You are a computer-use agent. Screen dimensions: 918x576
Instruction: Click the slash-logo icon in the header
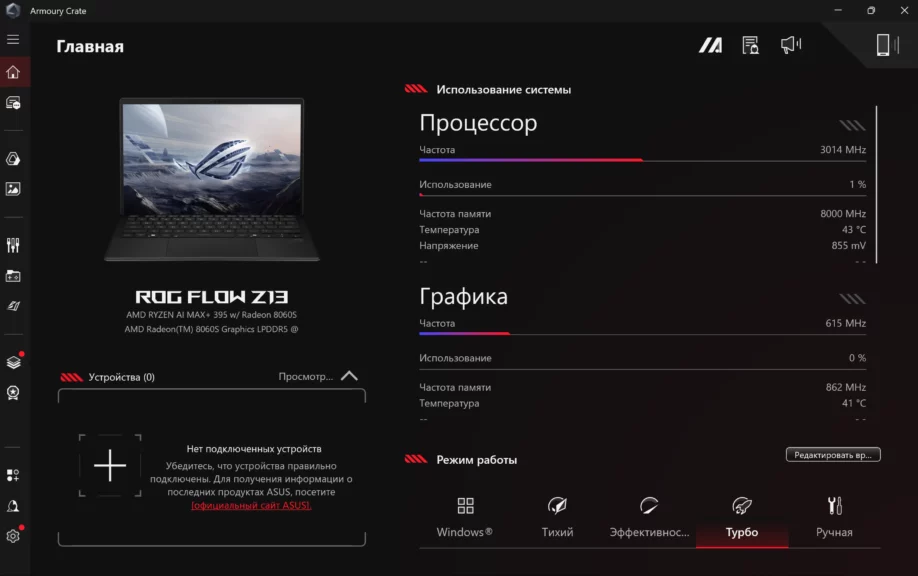point(710,45)
